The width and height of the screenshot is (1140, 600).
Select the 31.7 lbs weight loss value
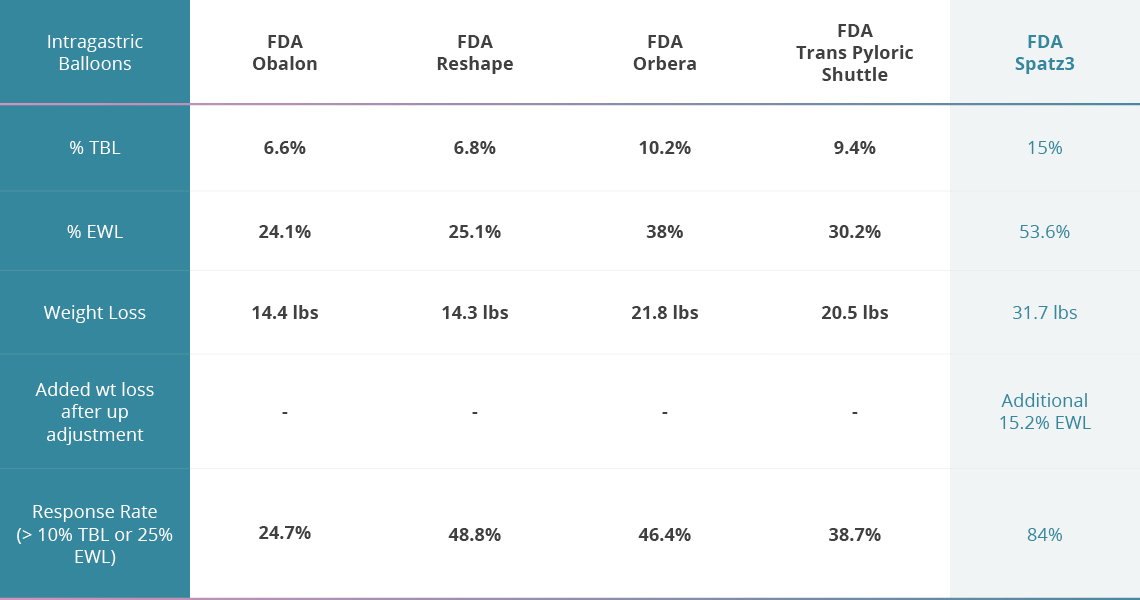click(x=1045, y=313)
